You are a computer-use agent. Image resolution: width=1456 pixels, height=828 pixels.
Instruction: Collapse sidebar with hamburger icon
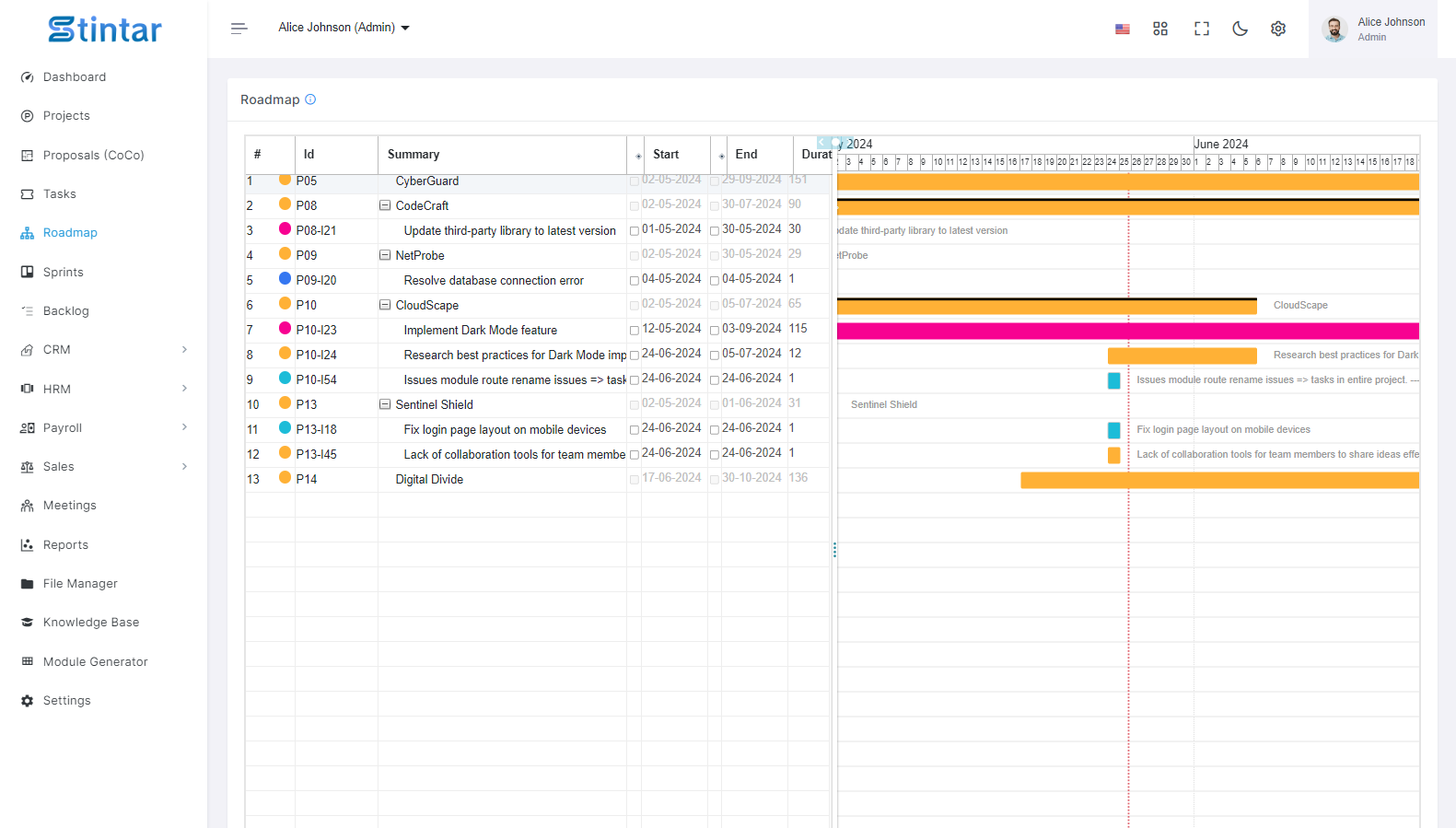pyautogui.click(x=239, y=29)
